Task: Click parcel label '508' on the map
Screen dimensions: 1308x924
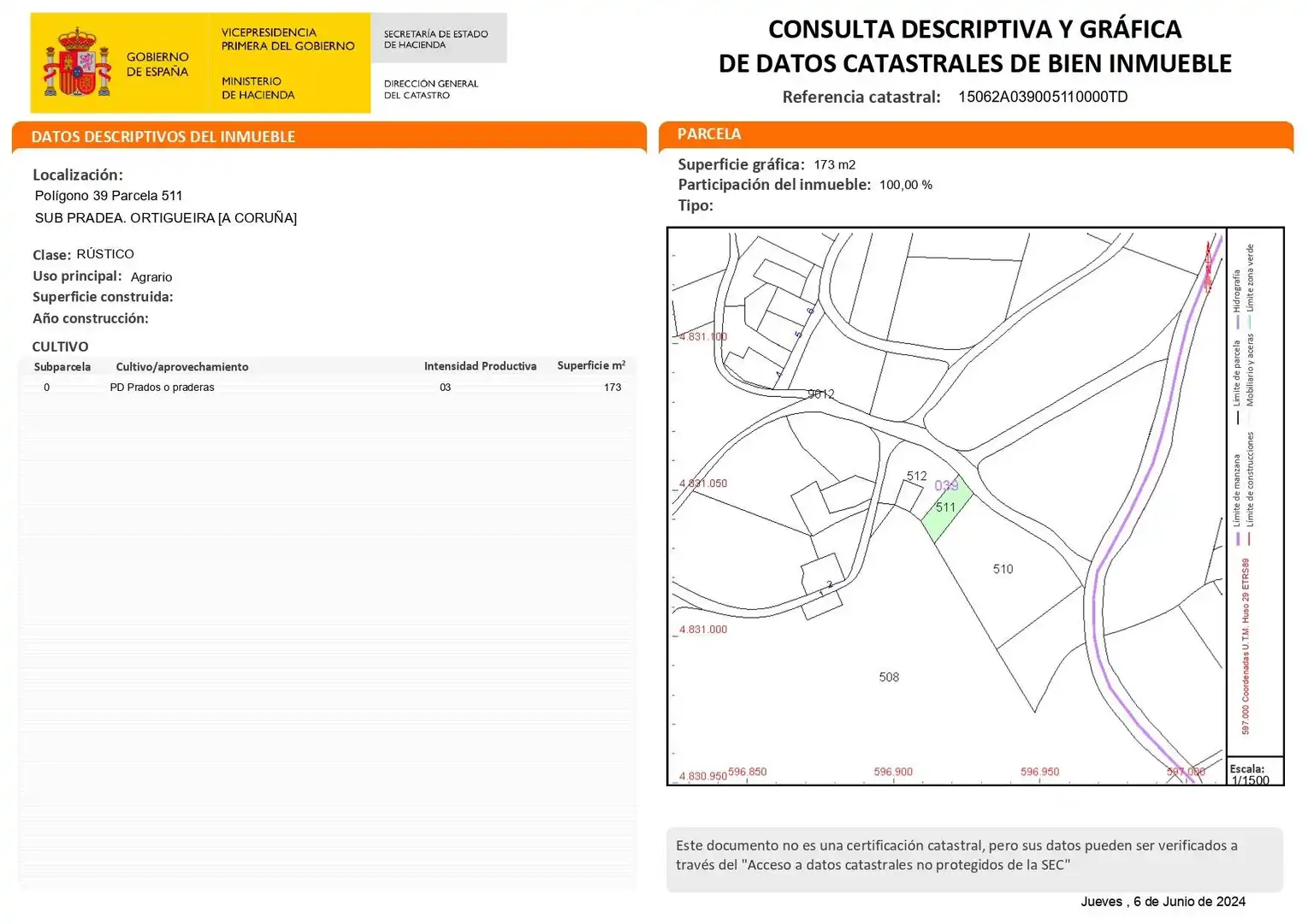Action: pos(890,677)
